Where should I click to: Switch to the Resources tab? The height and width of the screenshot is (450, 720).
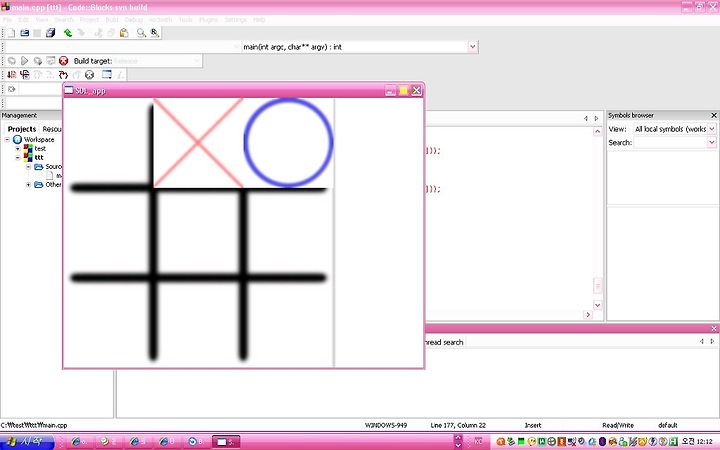point(51,129)
